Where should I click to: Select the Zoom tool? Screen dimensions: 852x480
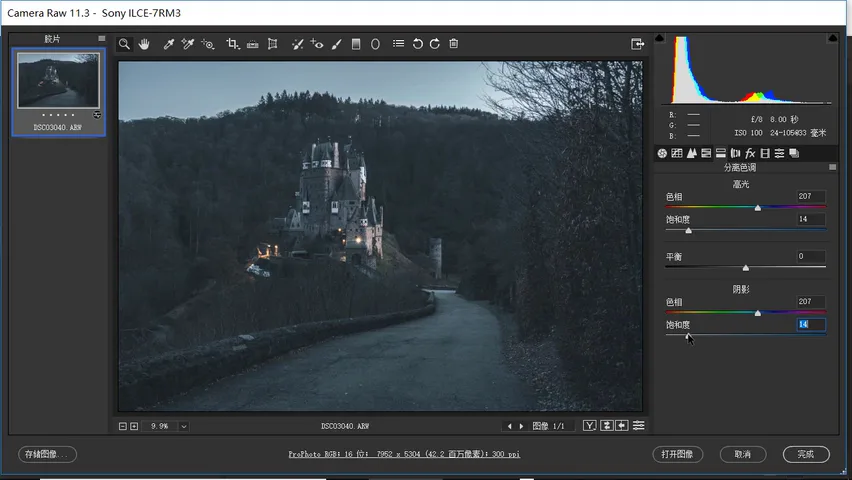click(124, 44)
